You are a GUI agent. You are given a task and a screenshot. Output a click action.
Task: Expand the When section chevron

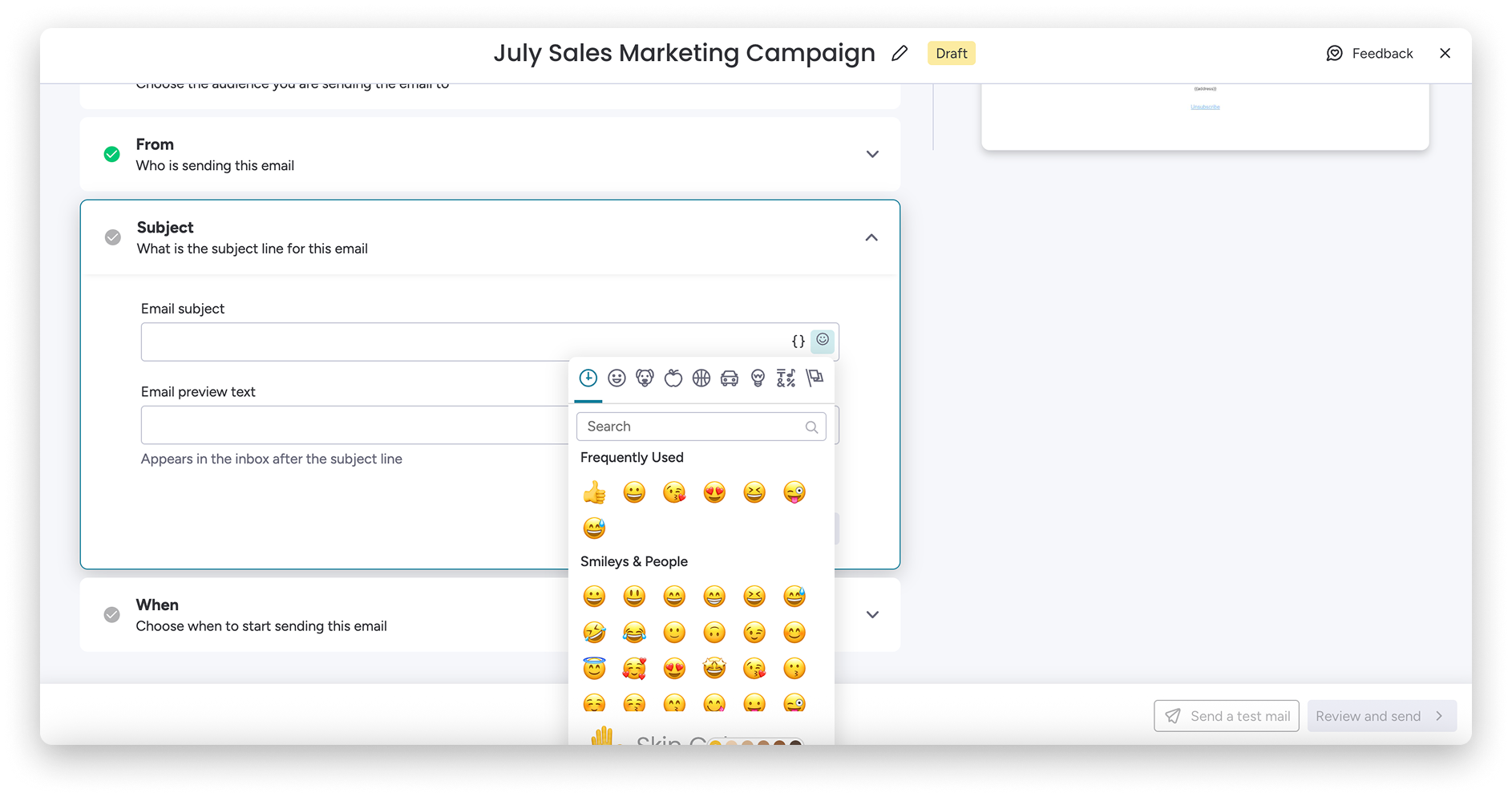[872, 614]
